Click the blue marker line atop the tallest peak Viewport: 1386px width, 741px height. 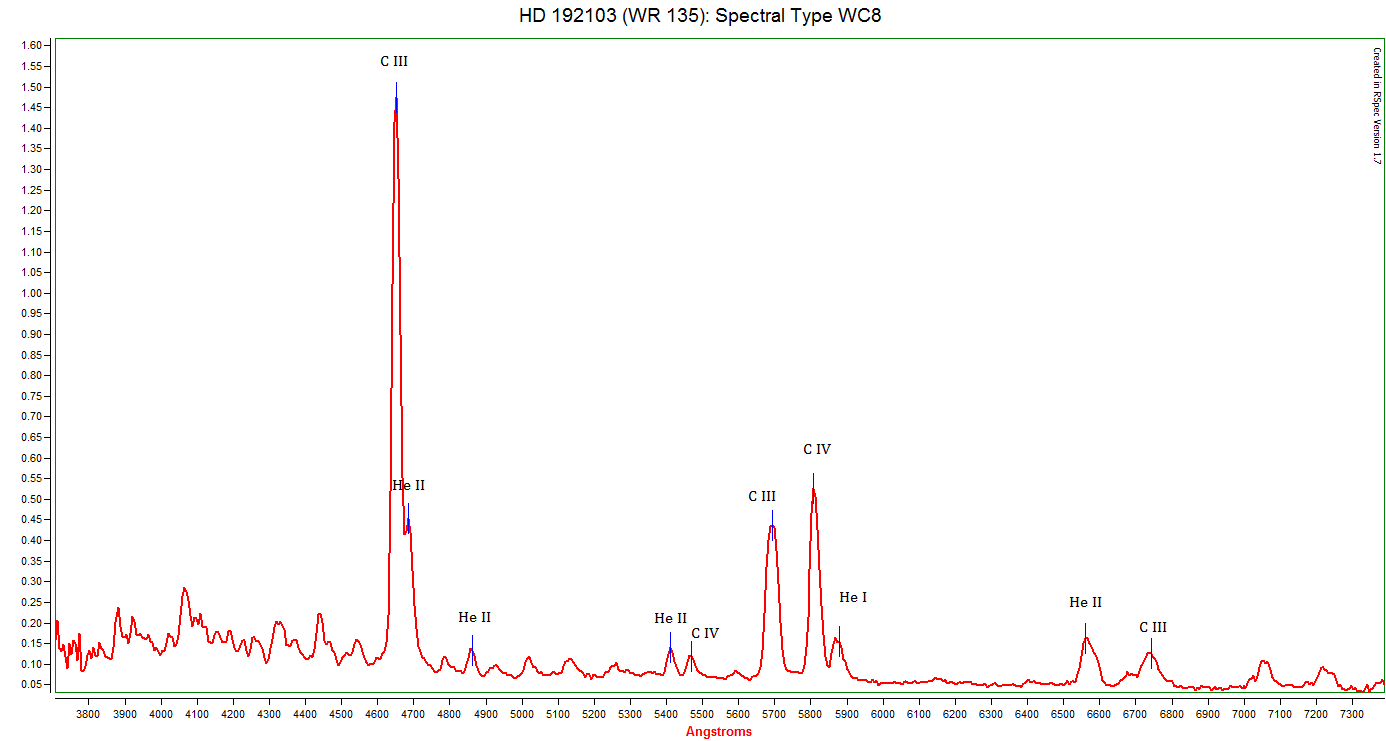click(x=396, y=96)
